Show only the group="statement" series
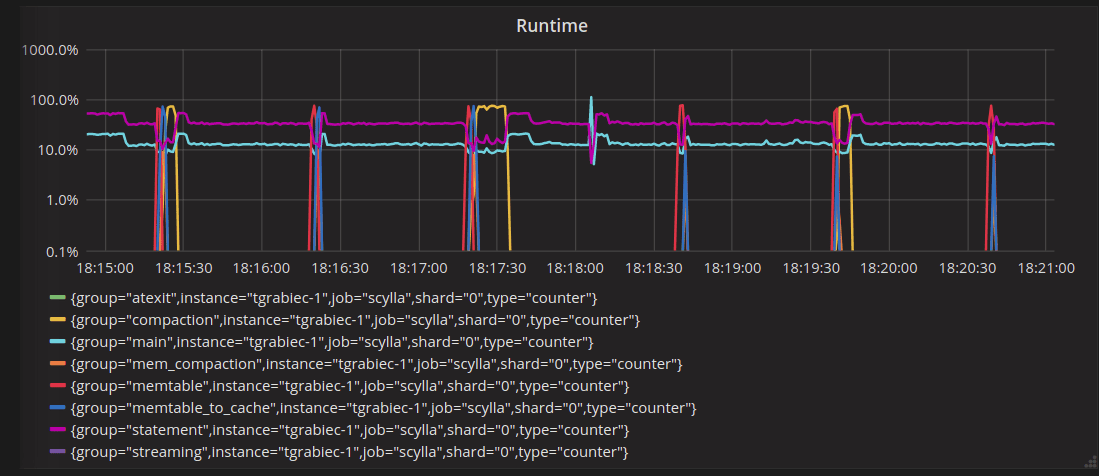 (x=350, y=429)
